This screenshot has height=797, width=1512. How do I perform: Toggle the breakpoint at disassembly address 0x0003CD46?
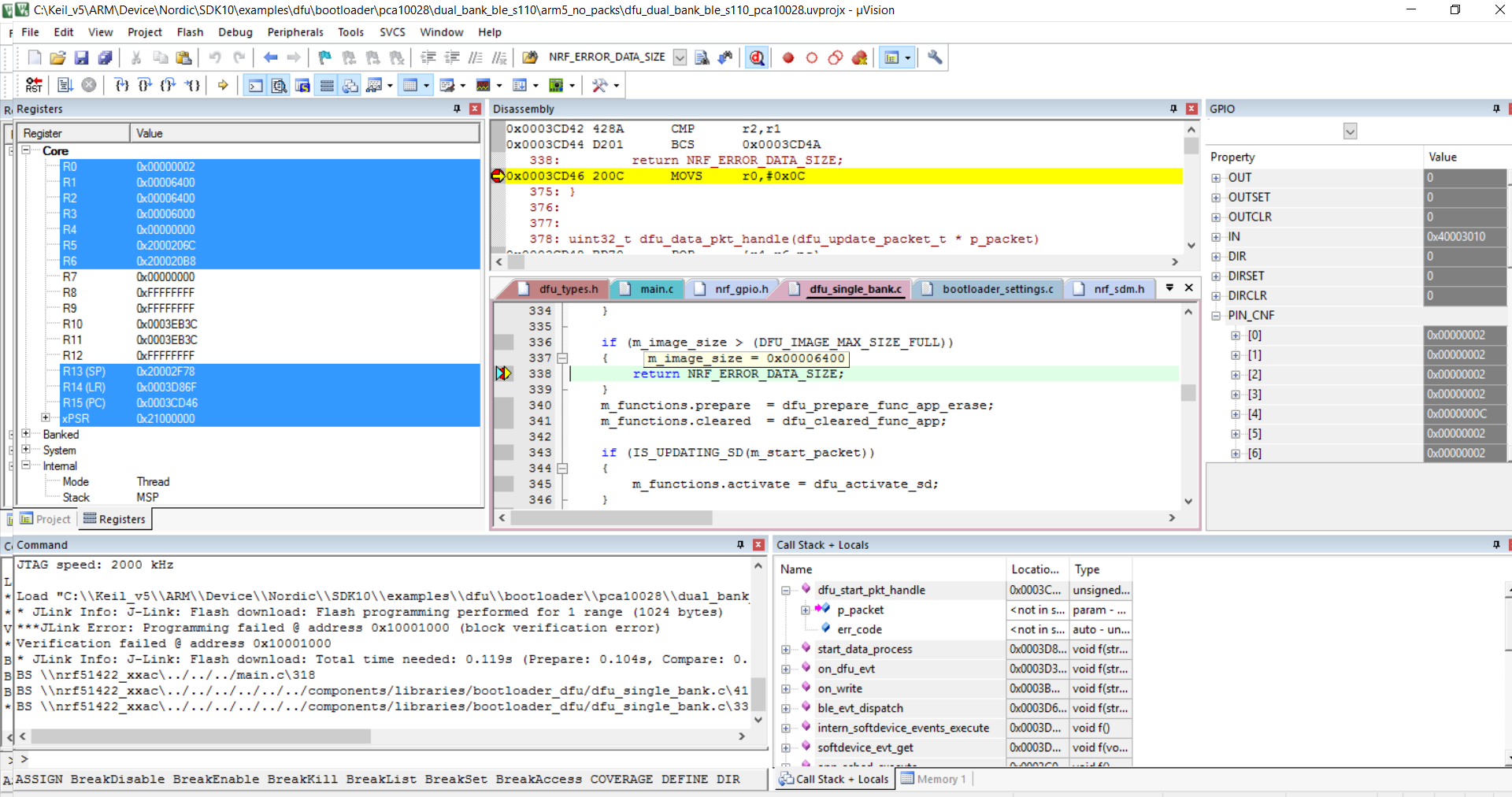pyautogui.click(x=498, y=176)
